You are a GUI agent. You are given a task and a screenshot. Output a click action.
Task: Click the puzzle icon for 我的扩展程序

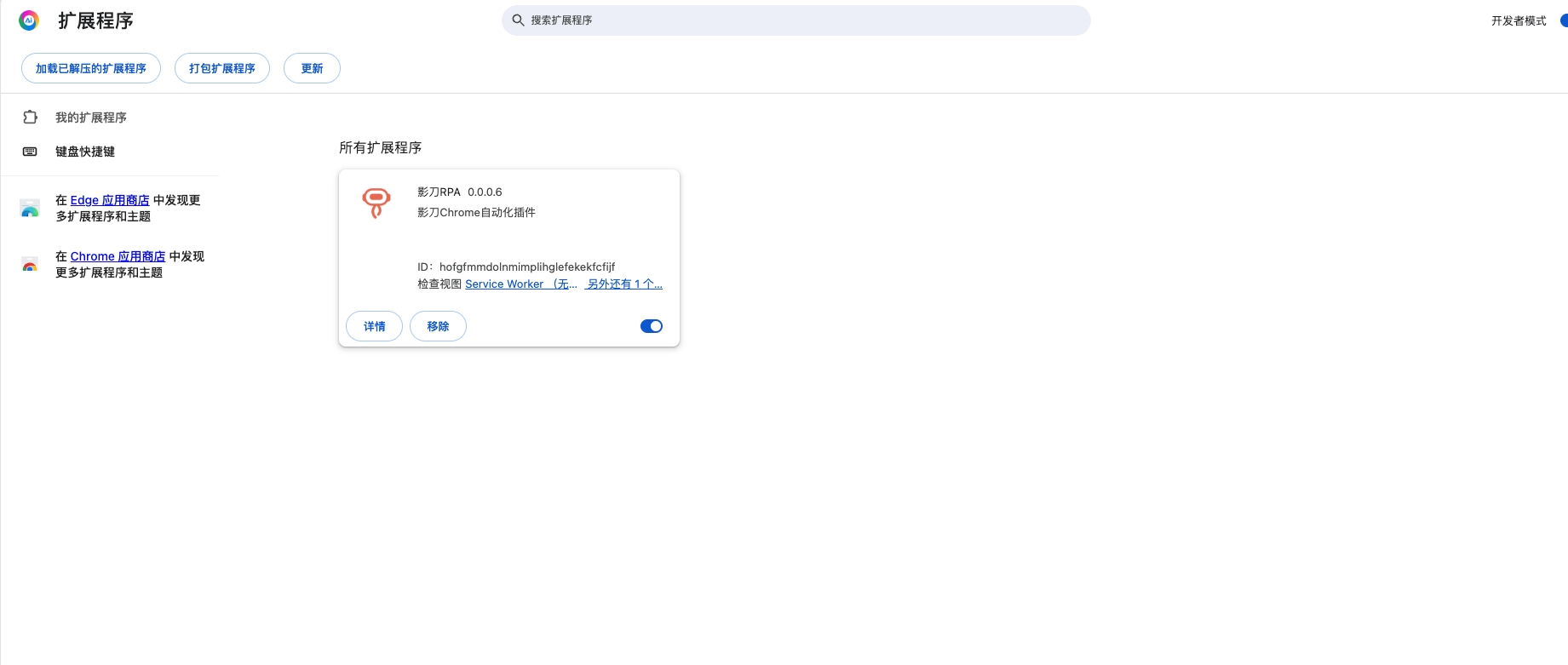(x=30, y=118)
